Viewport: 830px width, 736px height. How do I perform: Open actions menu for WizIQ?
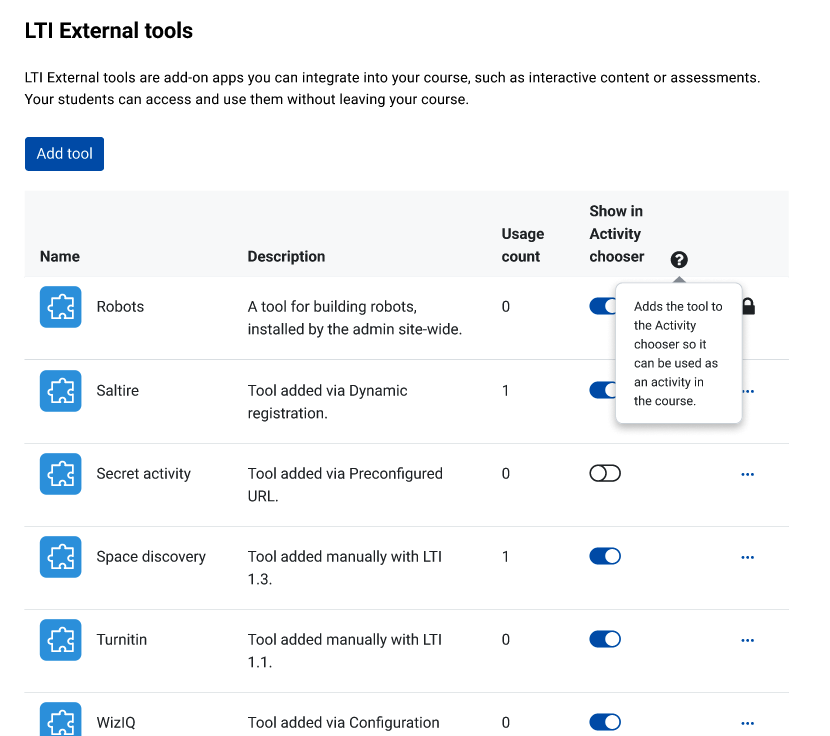pyautogui.click(x=747, y=723)
